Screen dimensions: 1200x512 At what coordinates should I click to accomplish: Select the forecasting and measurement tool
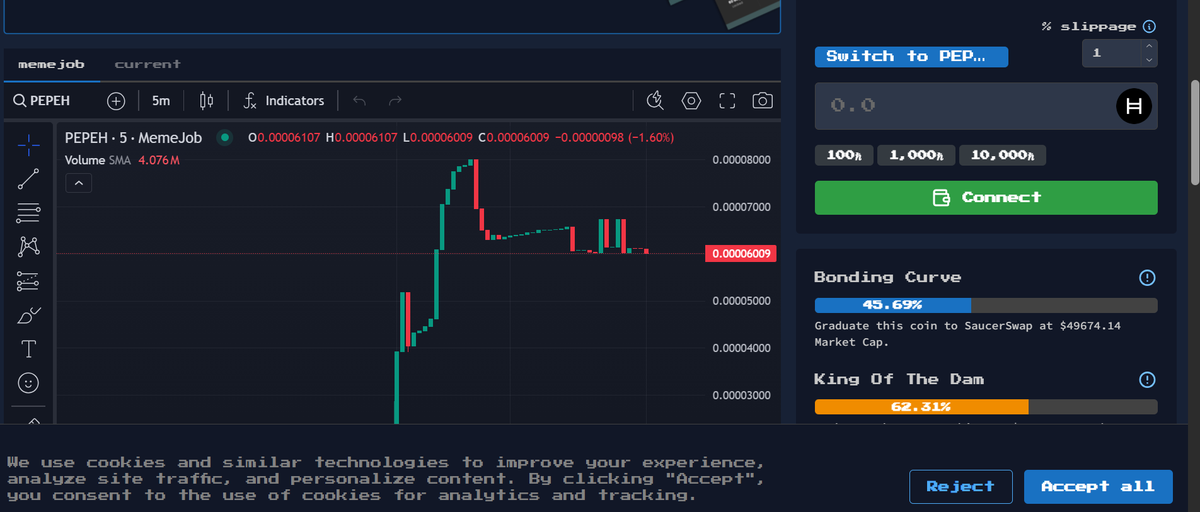pos(29,281)
